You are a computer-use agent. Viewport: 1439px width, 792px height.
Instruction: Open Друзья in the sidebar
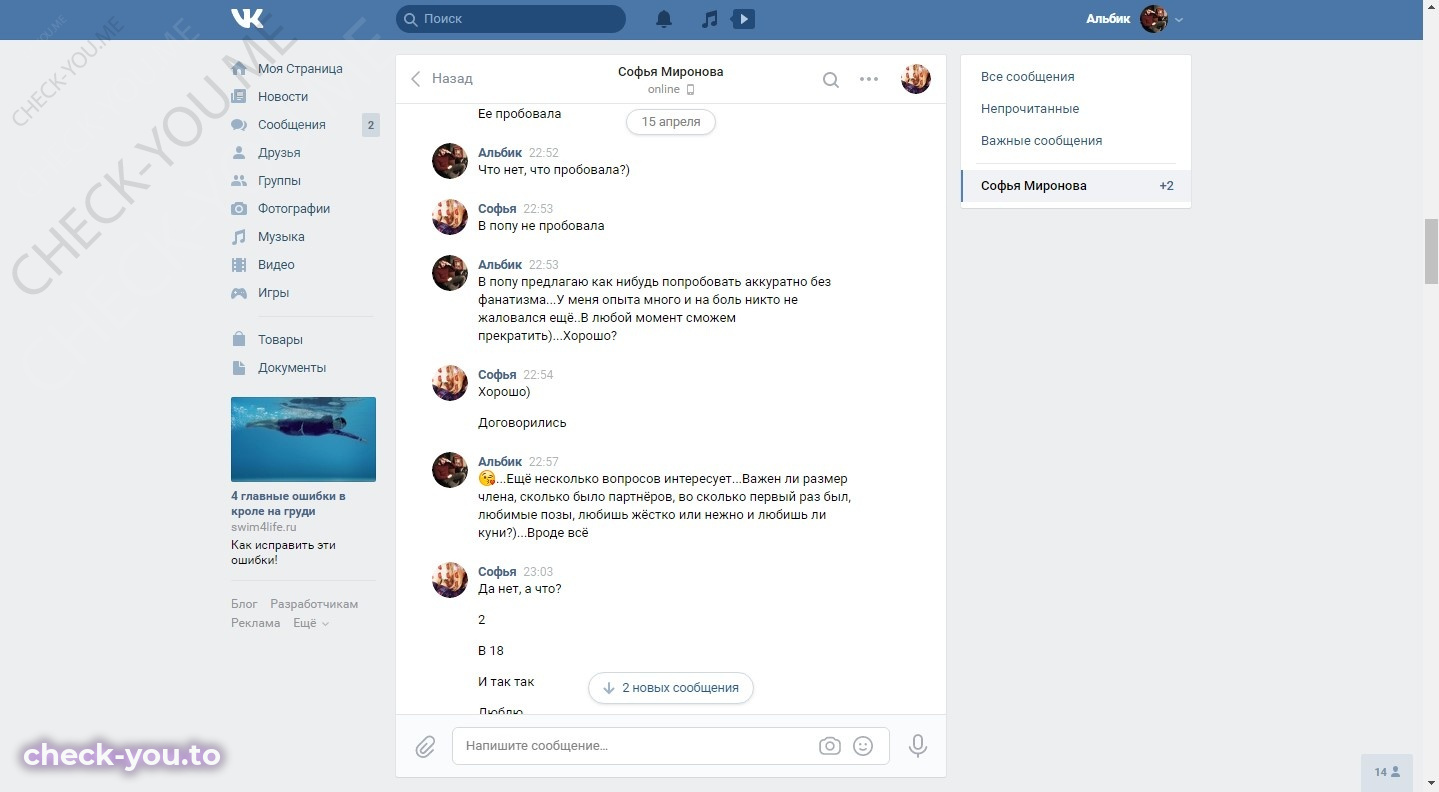point(279,153)
